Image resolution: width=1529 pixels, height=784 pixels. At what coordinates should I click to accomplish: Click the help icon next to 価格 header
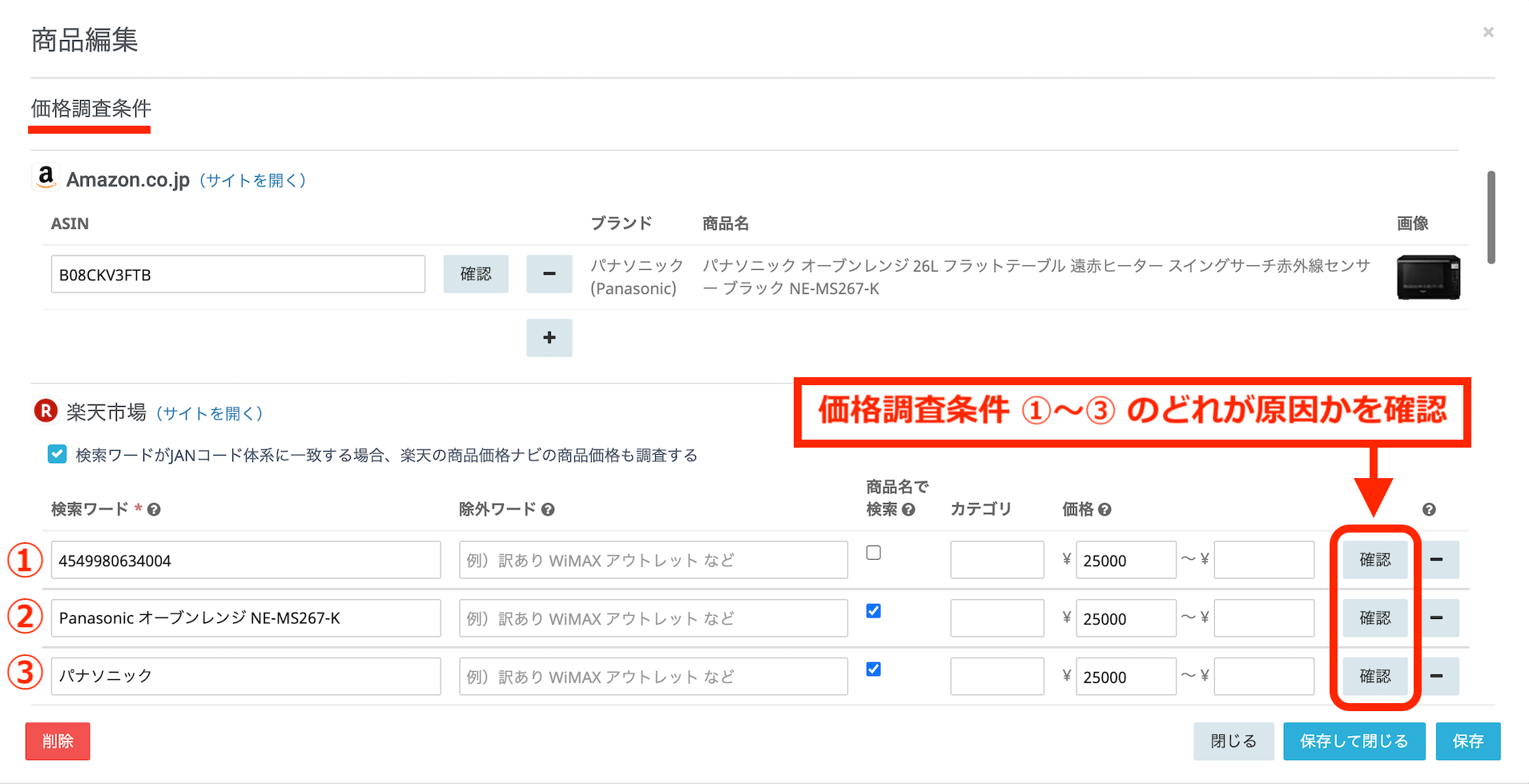1105,510
